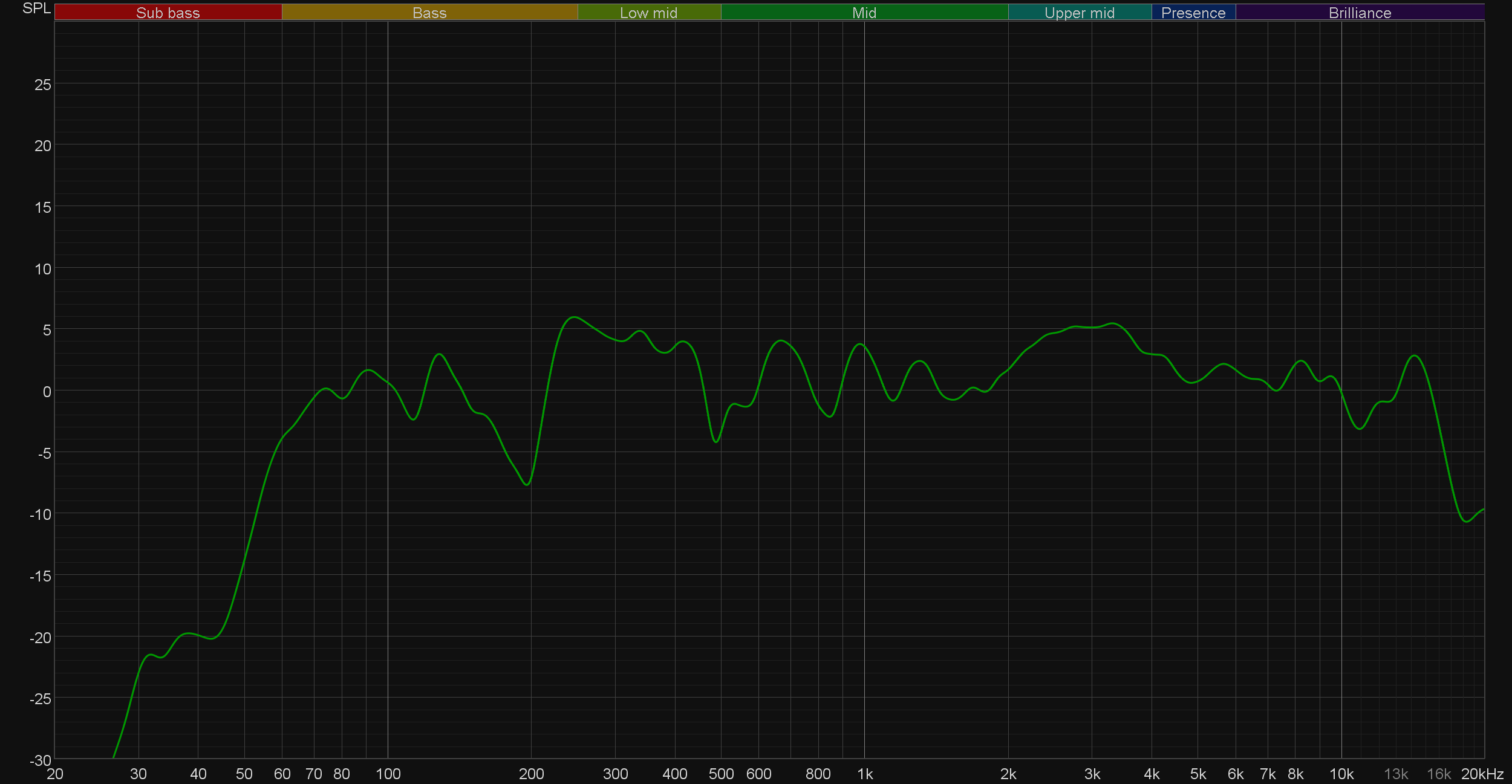Click the 0 dB level axis label

pos(47,392)
